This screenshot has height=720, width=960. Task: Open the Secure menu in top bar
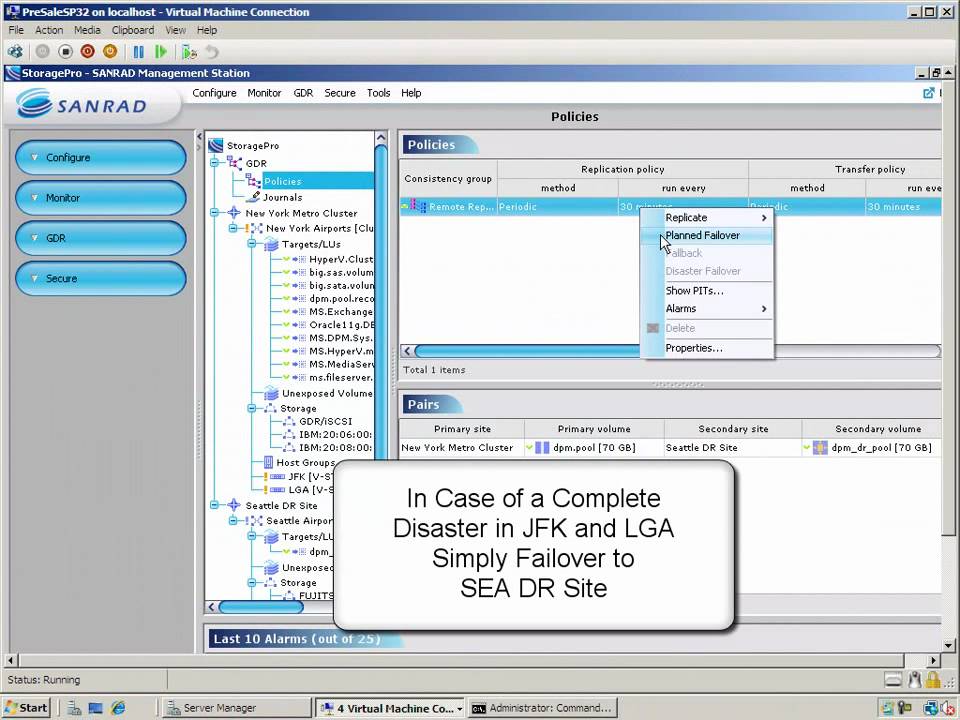[340, 93]
